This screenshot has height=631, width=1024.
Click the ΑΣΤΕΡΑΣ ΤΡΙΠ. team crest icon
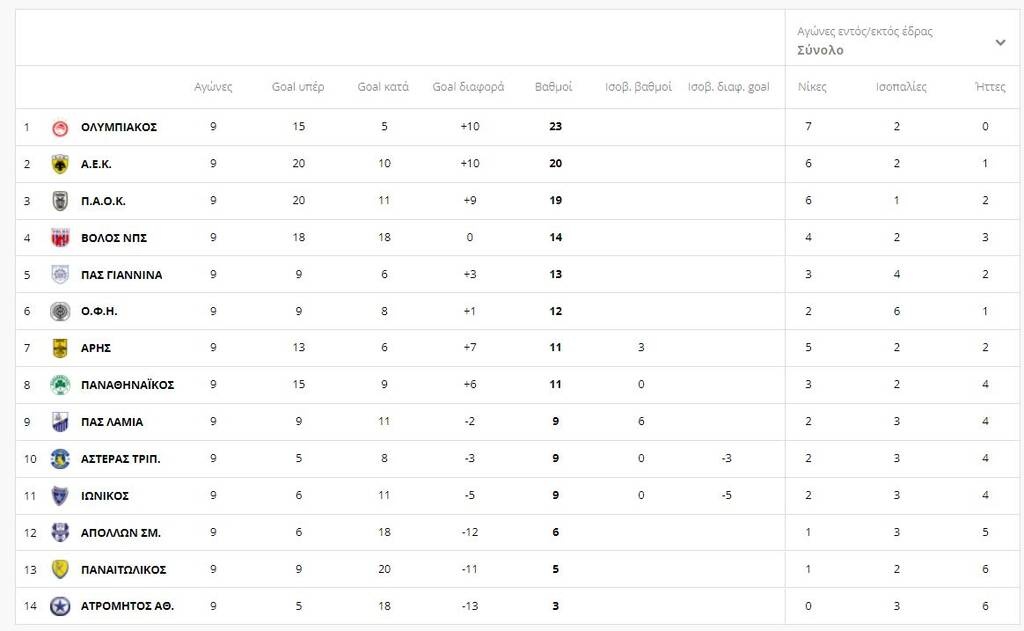[60, 459]
